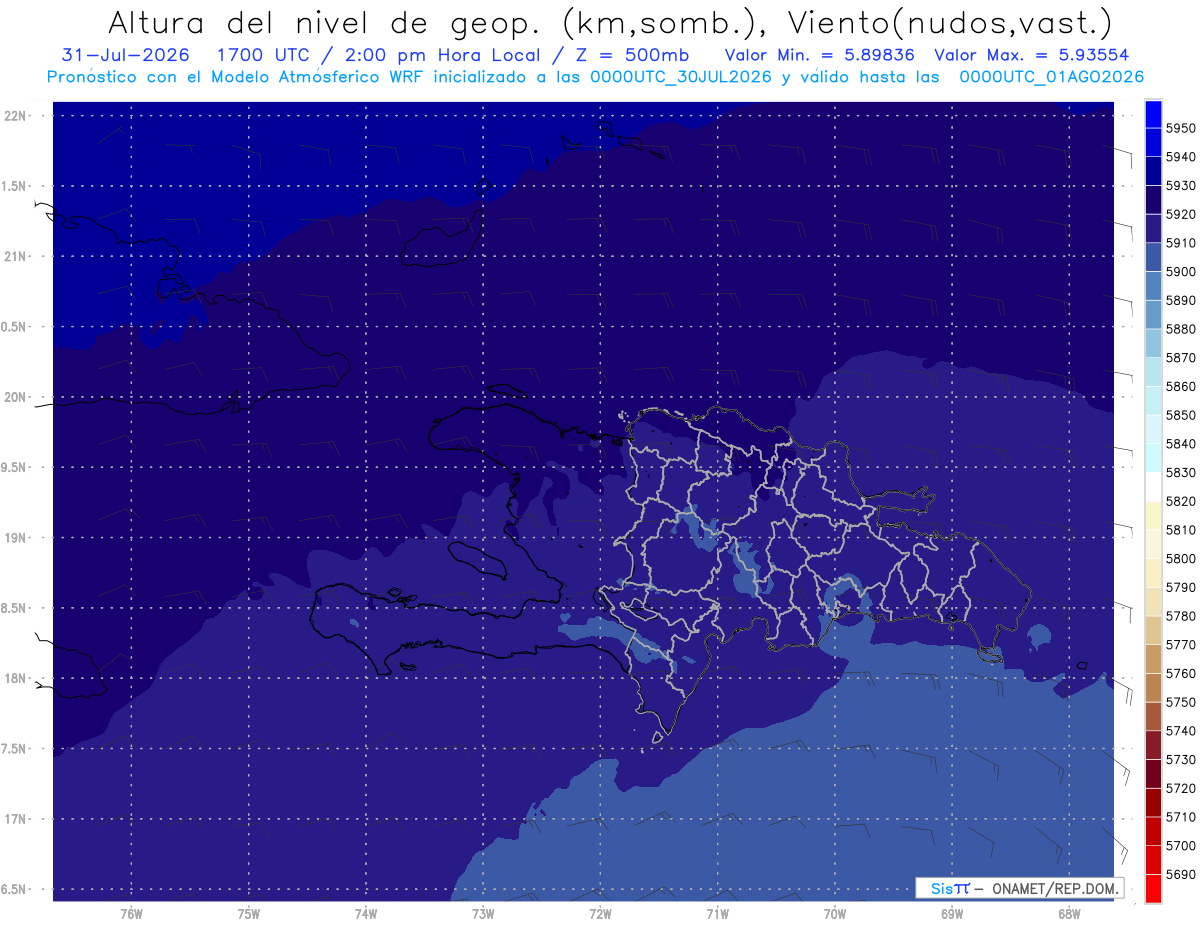Click the '71W' longitude label
1200x927 pixels.
[717, 913]
